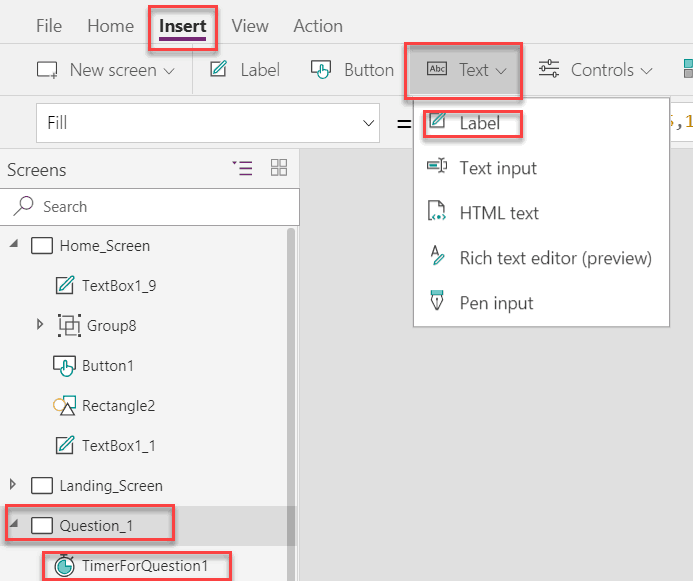Switch to the Home tab
Viewport: 693px width, 581px height.
pos(110,26)
